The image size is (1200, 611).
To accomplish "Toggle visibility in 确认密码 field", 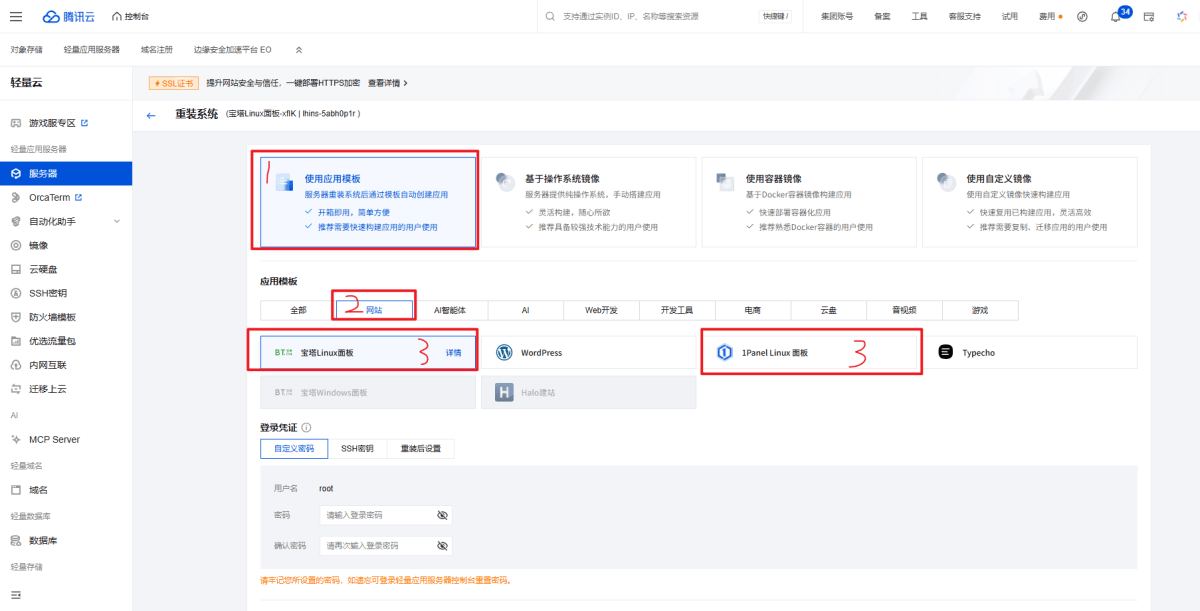I will pyautogui.click(x=442, y=546).
